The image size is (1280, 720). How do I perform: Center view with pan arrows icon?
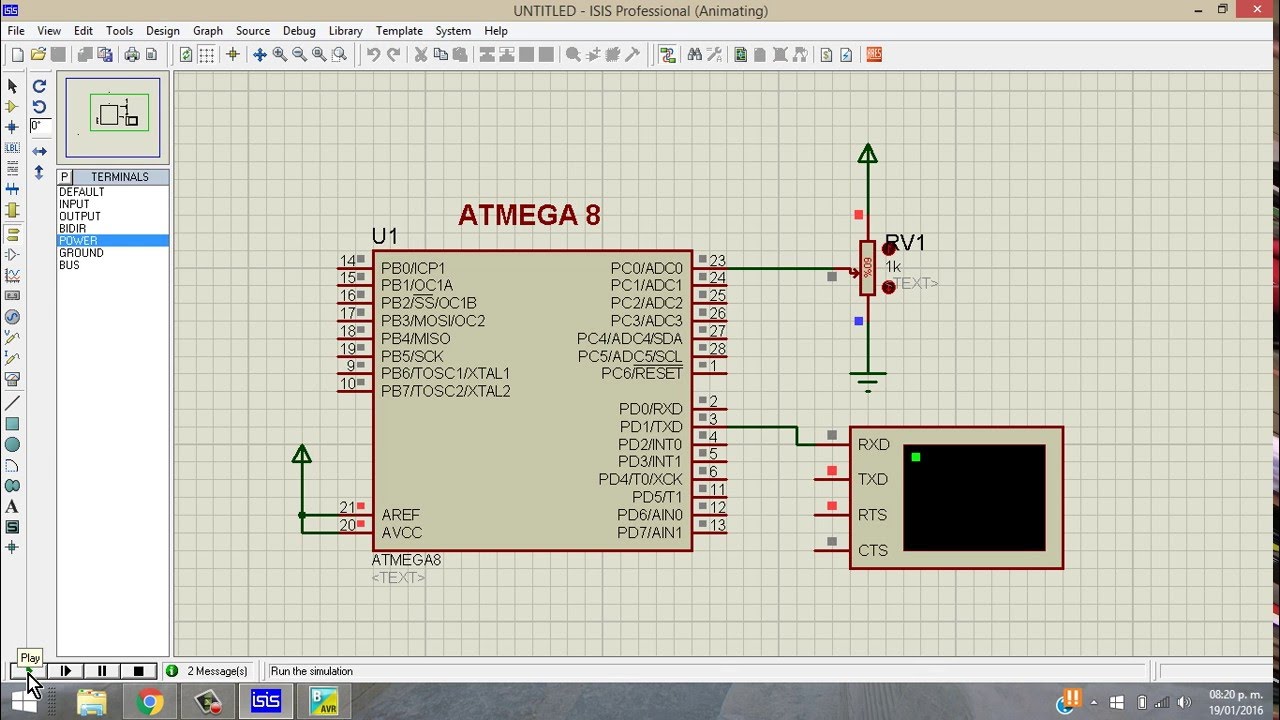coord(260,55)
